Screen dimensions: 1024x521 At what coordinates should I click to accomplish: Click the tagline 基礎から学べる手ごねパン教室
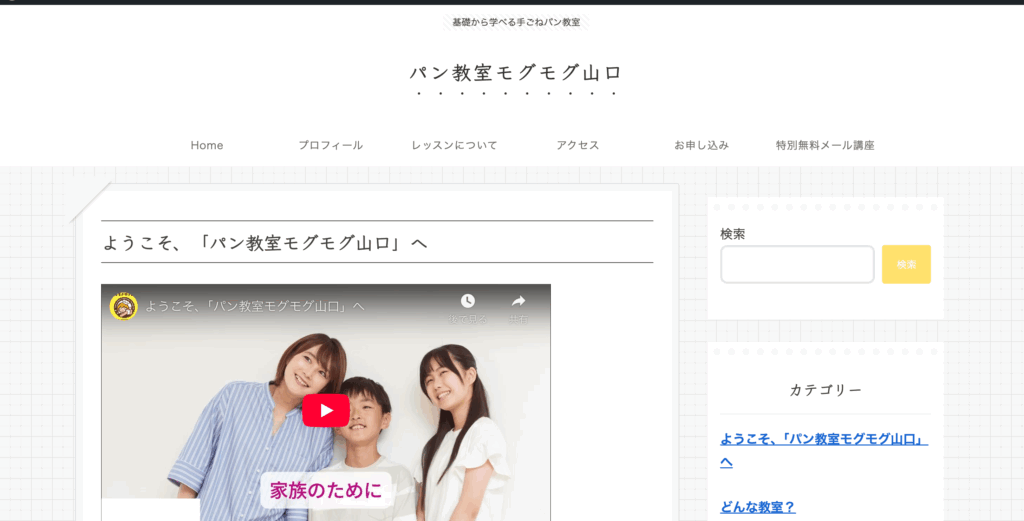pyautogui.click(x=516, y=22)
